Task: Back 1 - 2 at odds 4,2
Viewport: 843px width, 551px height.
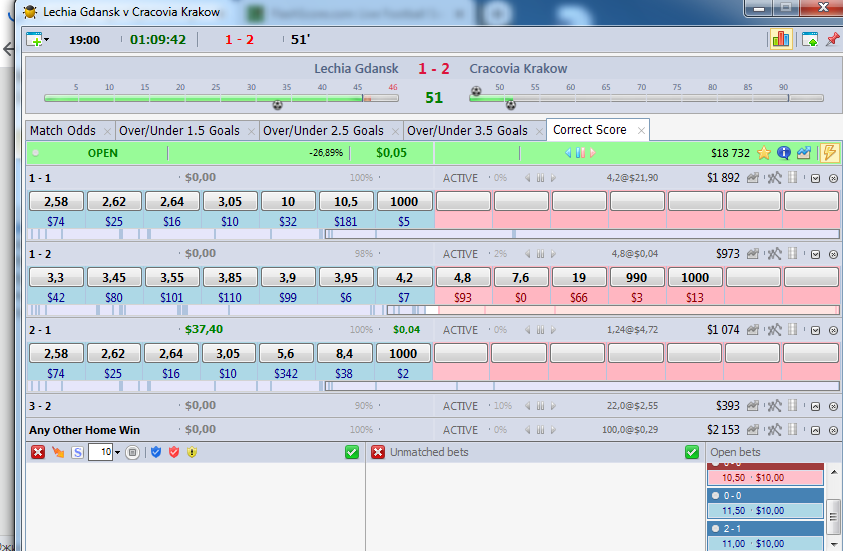Action: point(404,277)
